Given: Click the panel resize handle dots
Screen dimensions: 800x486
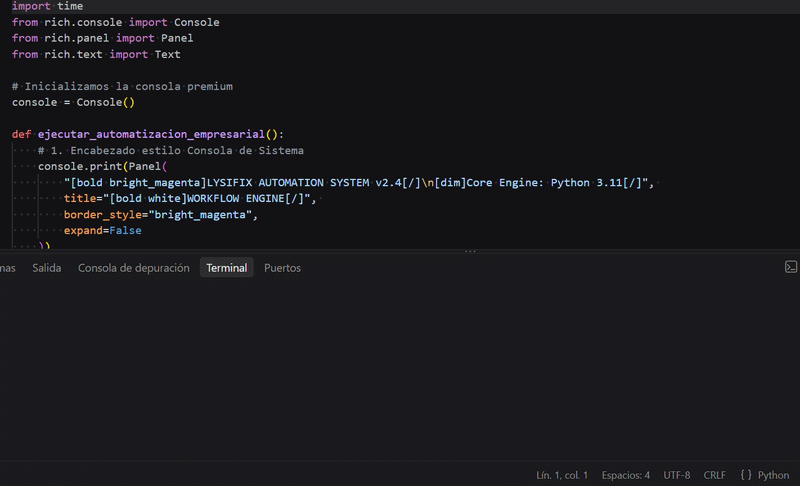Looking at the screenshot, I should [470, 251].
